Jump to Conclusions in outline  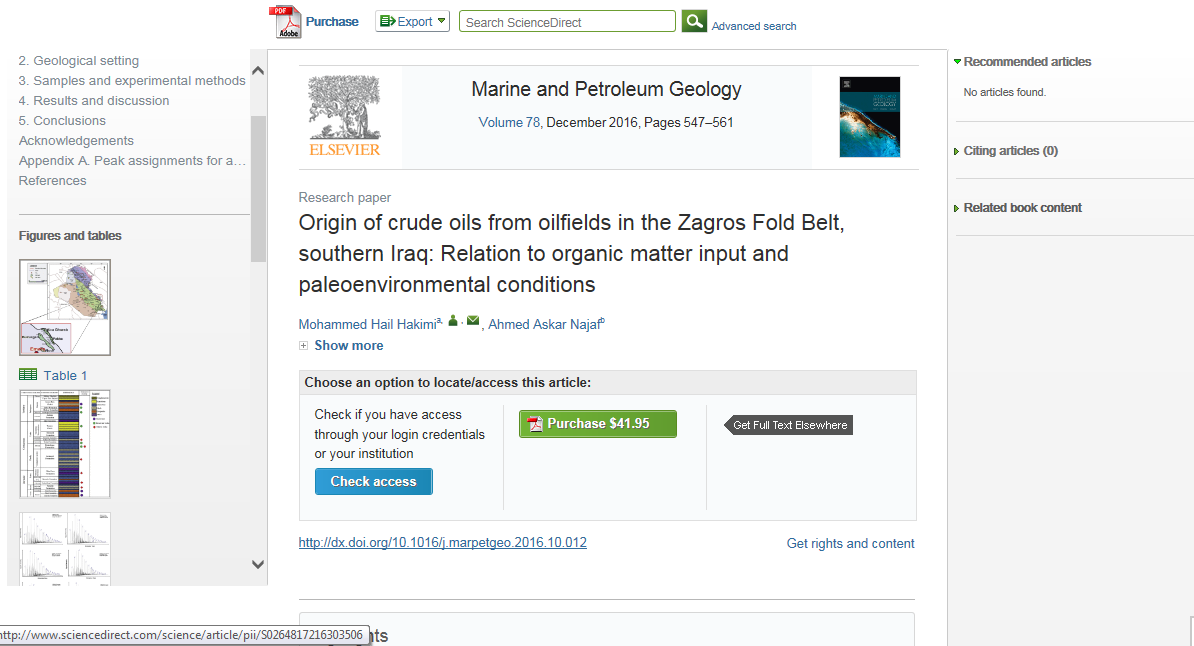pyautogui.click(x=62, y=121)
